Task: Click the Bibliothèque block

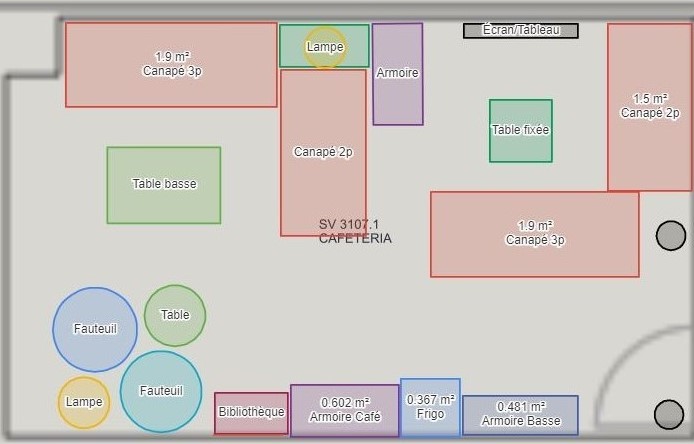Action: click(x=251, y=413)
